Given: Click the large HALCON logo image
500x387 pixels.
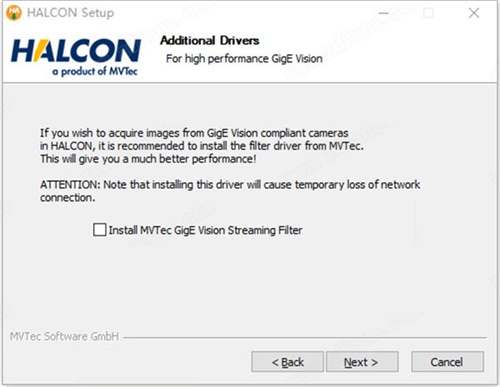Looking at the screenshot, I should click(76, 56).
